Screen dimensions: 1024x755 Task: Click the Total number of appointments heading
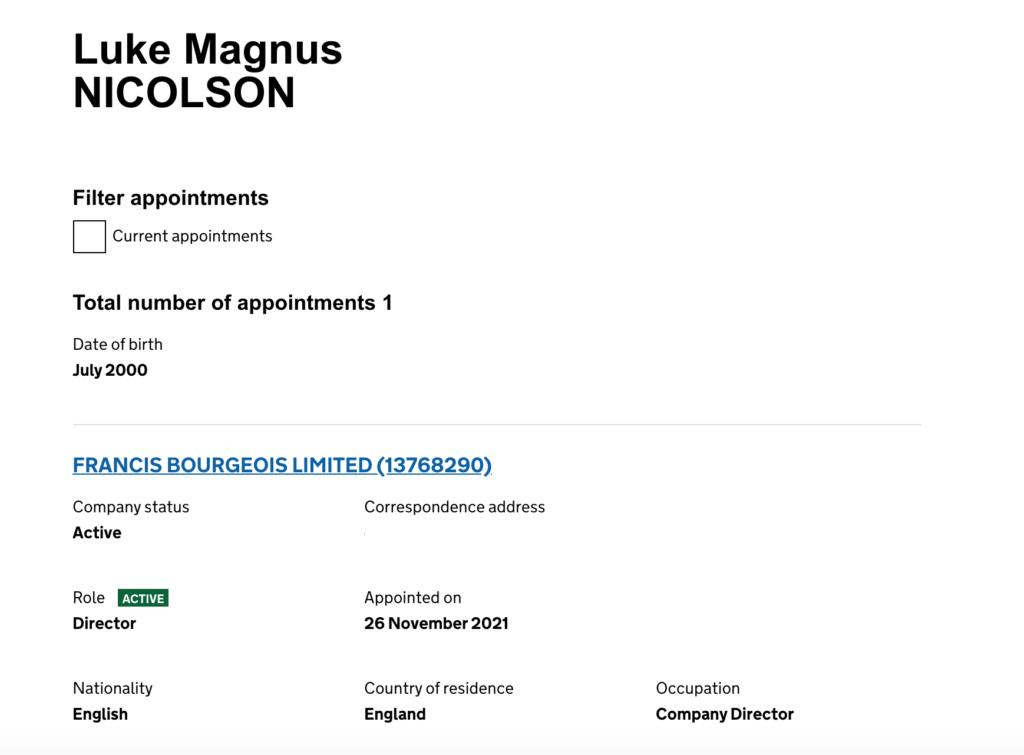coord(232,303)
